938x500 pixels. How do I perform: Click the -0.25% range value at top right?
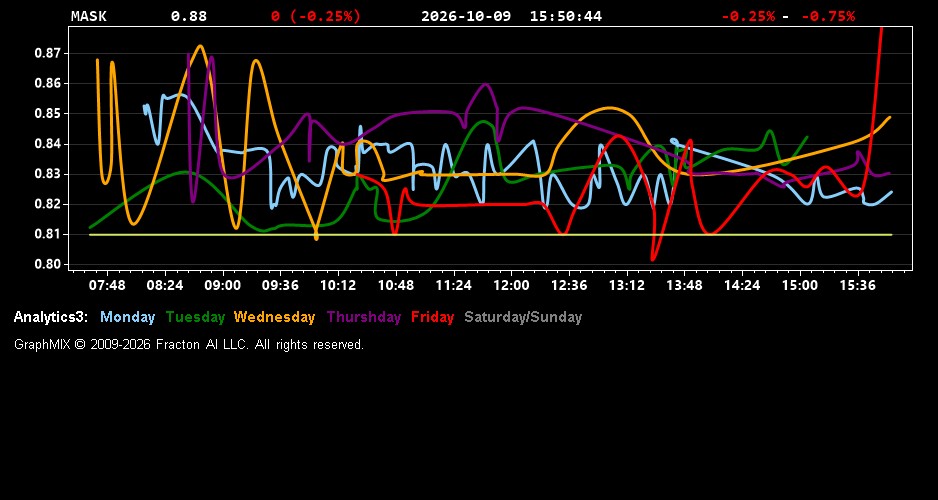click(x=748, y=16)
